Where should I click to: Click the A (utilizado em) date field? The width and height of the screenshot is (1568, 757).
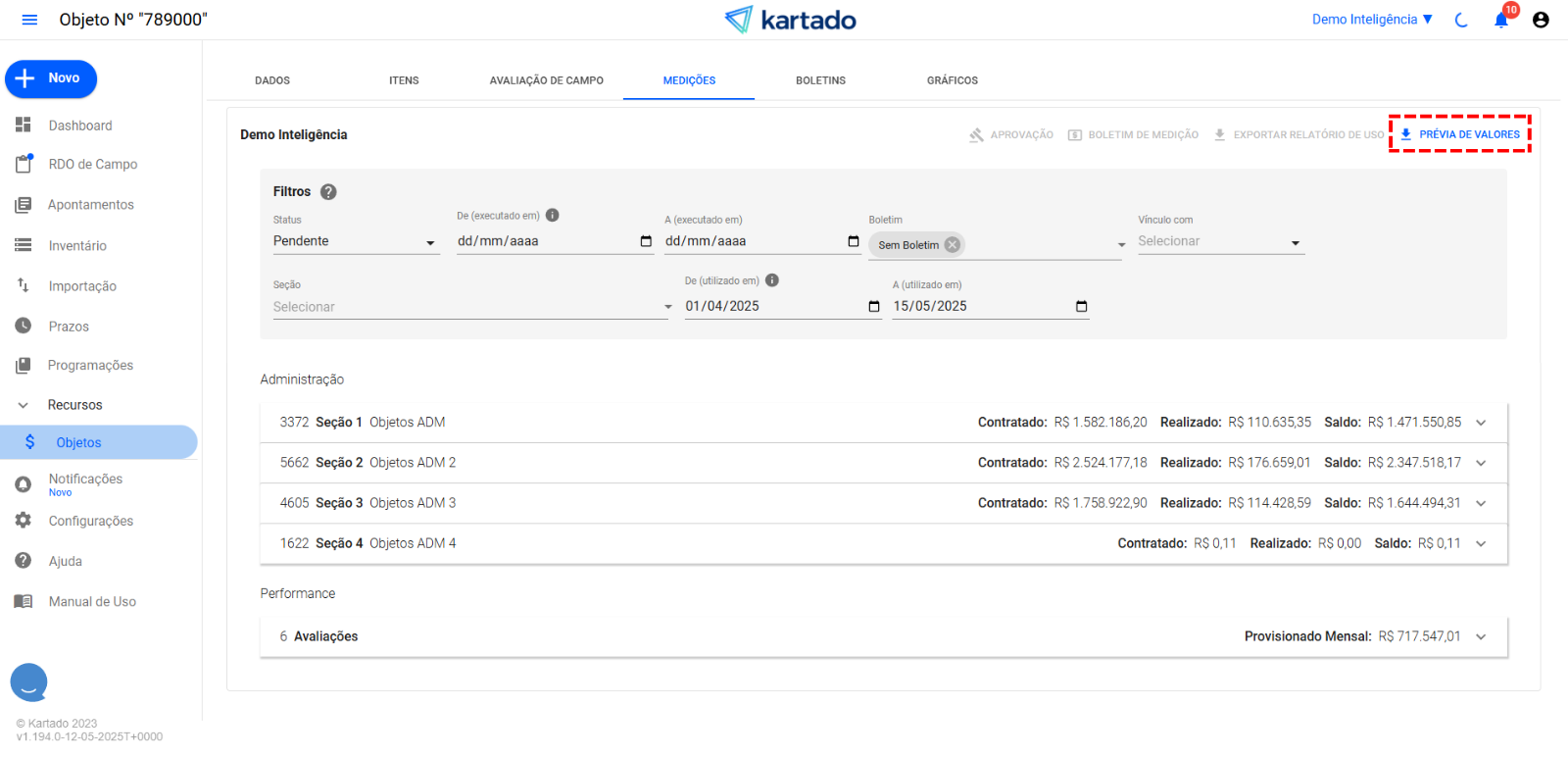pyautogui.click(x=980, y=307)
